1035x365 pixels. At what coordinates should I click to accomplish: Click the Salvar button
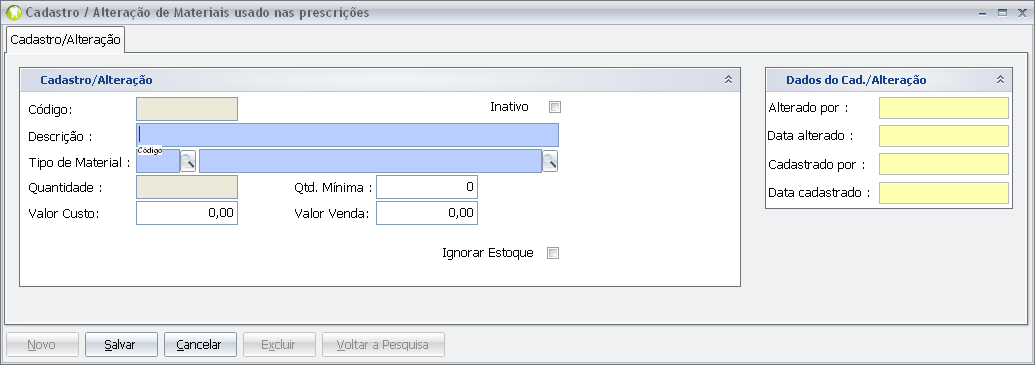(121, 345)
